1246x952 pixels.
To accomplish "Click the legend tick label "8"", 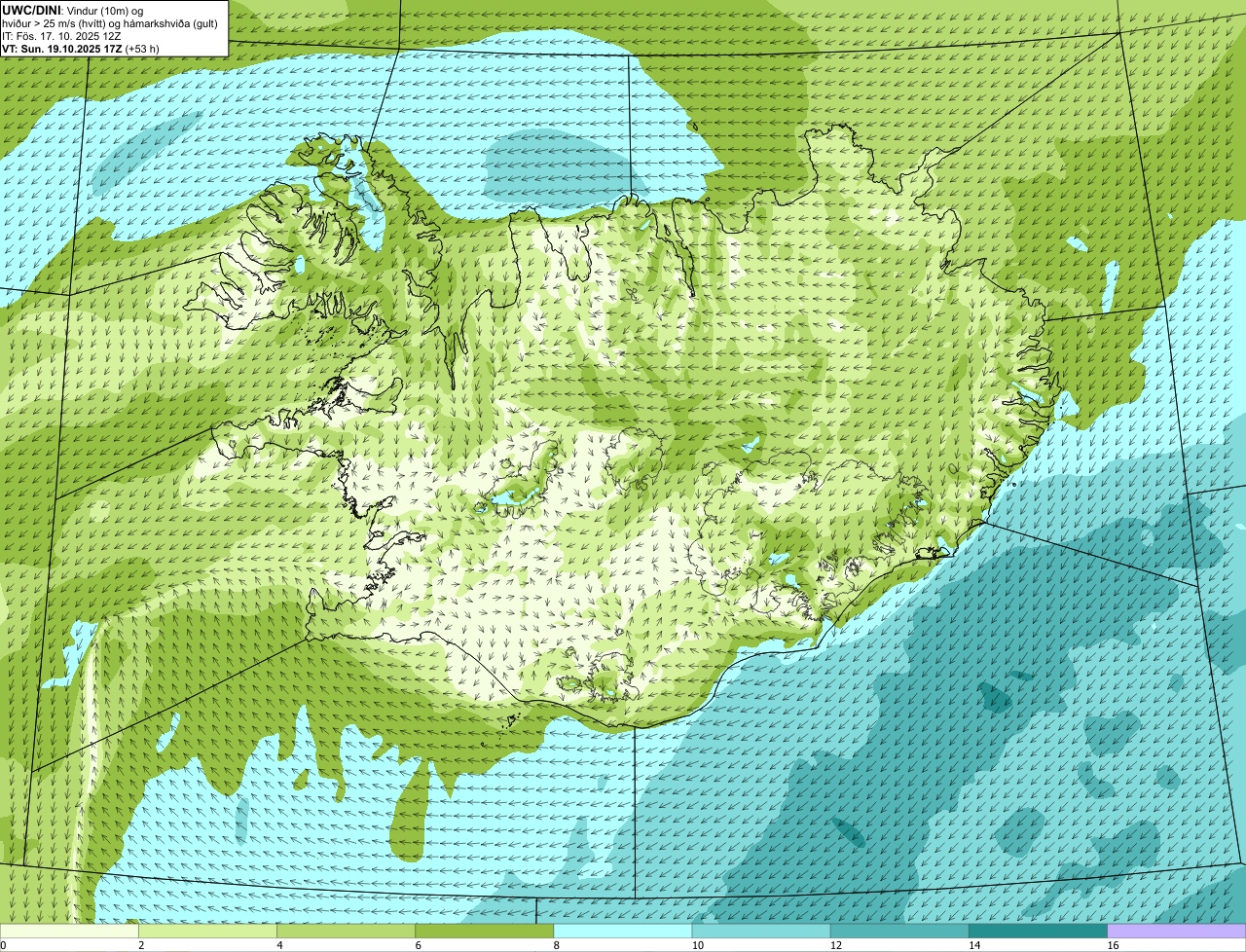I will [x=556, y=945].
